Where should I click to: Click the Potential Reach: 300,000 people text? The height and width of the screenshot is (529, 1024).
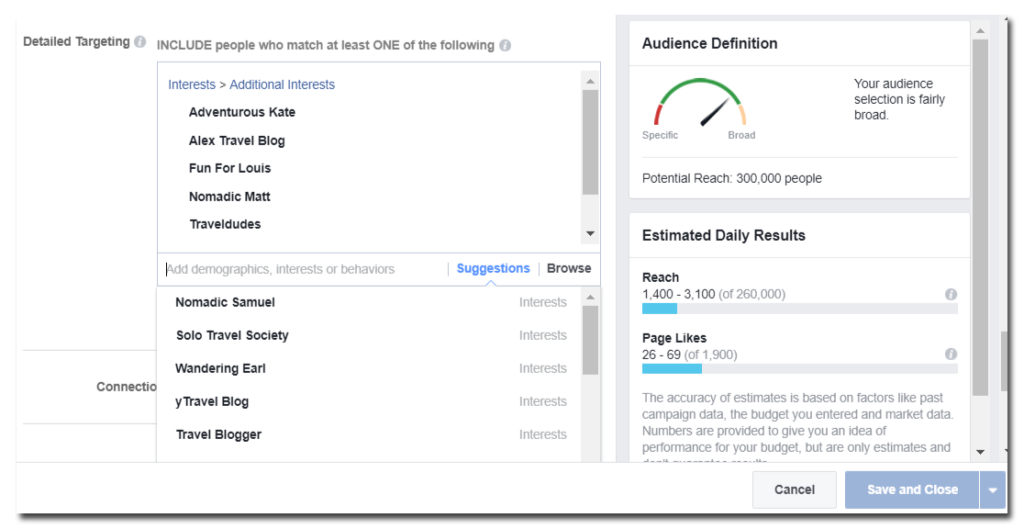click(732, 179)
